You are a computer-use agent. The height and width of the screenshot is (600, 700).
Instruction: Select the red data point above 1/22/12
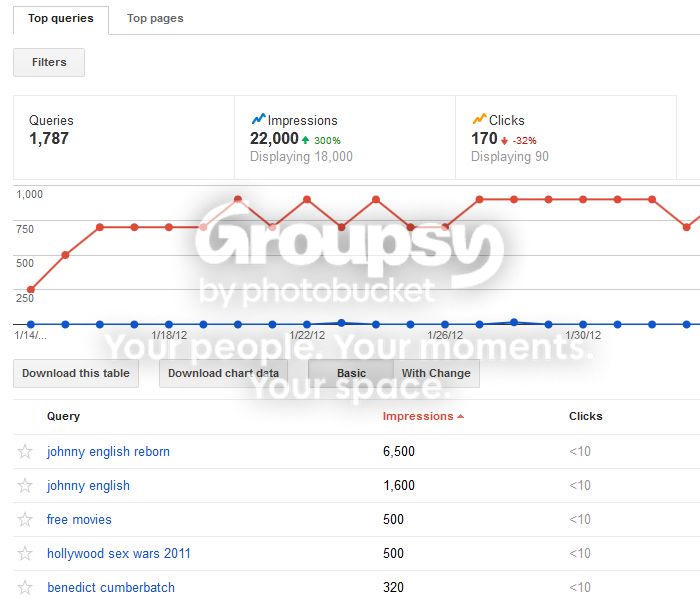(x=307, y=200)
